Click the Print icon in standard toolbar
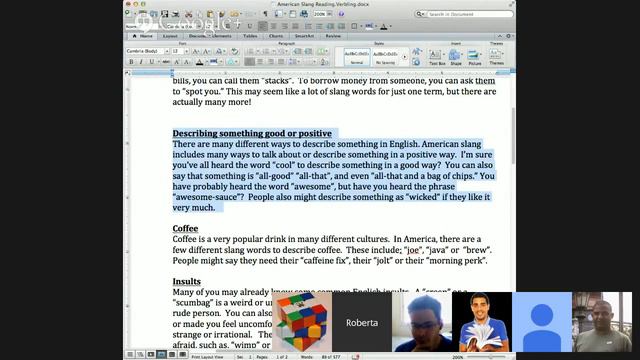The height and width of the screenshot is (360, 640). pos(176,14)
